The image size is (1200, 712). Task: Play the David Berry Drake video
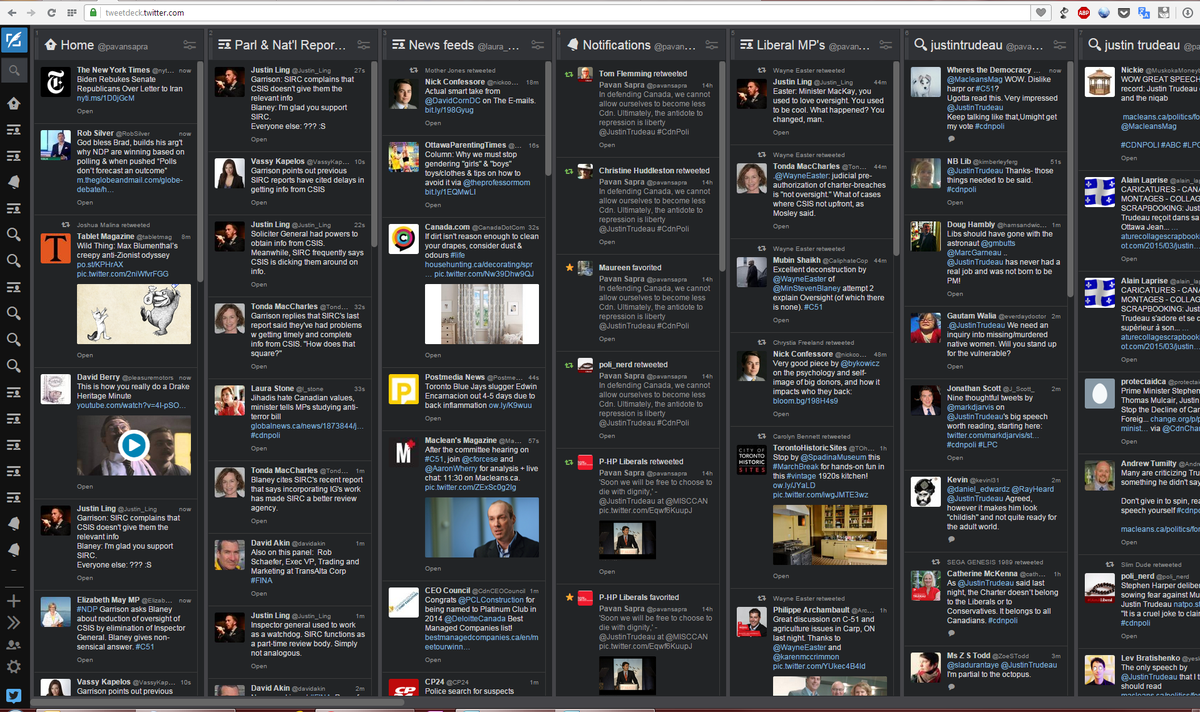tap(133, 444)
